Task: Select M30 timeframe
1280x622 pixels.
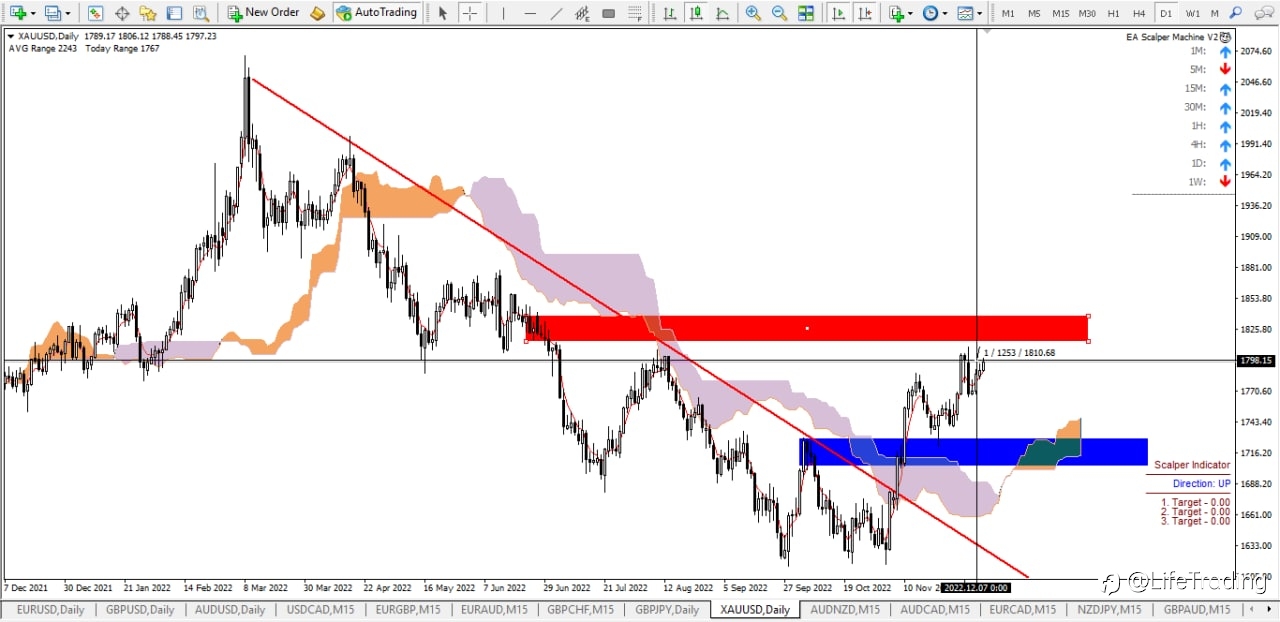Action: [1087, 13]
